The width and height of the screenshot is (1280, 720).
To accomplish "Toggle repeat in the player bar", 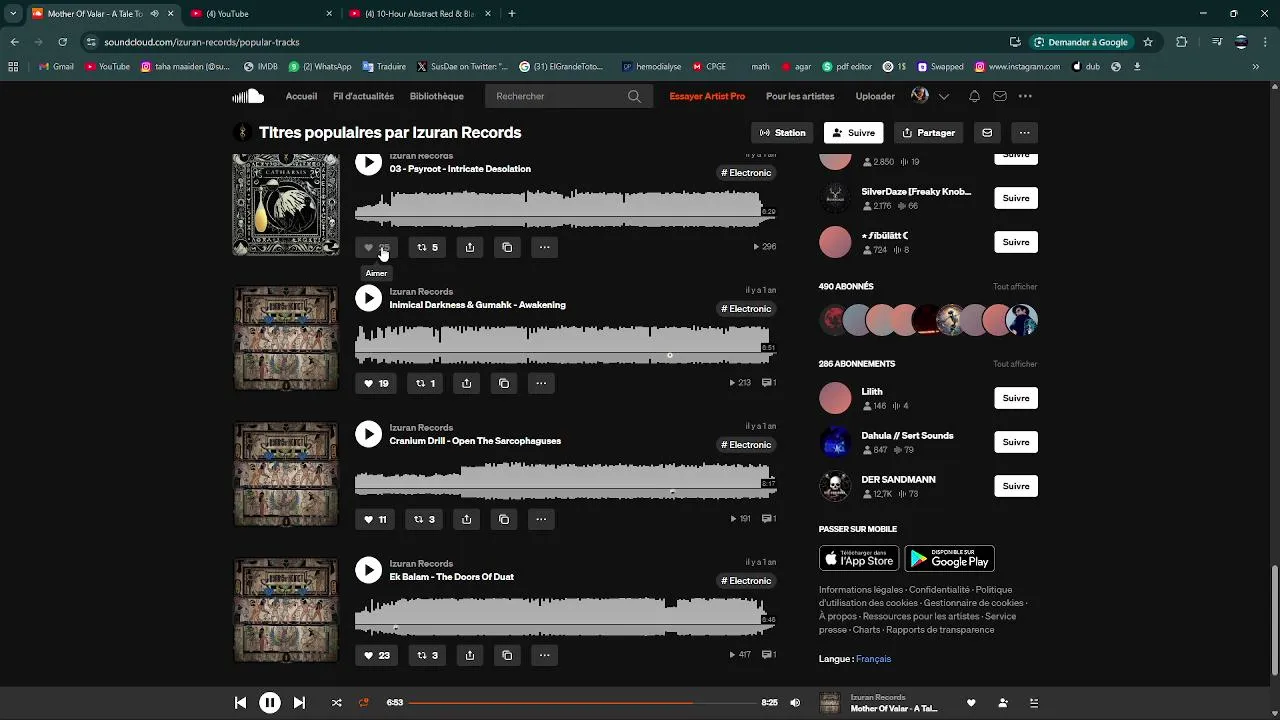I will pos(364,703).
